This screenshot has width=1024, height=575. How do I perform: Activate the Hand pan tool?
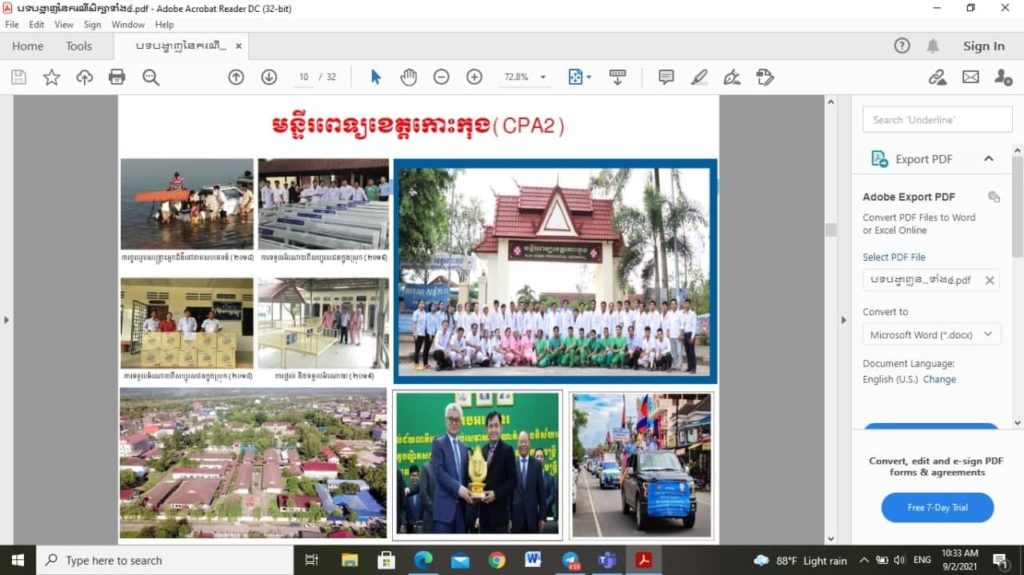coord(409,77)
